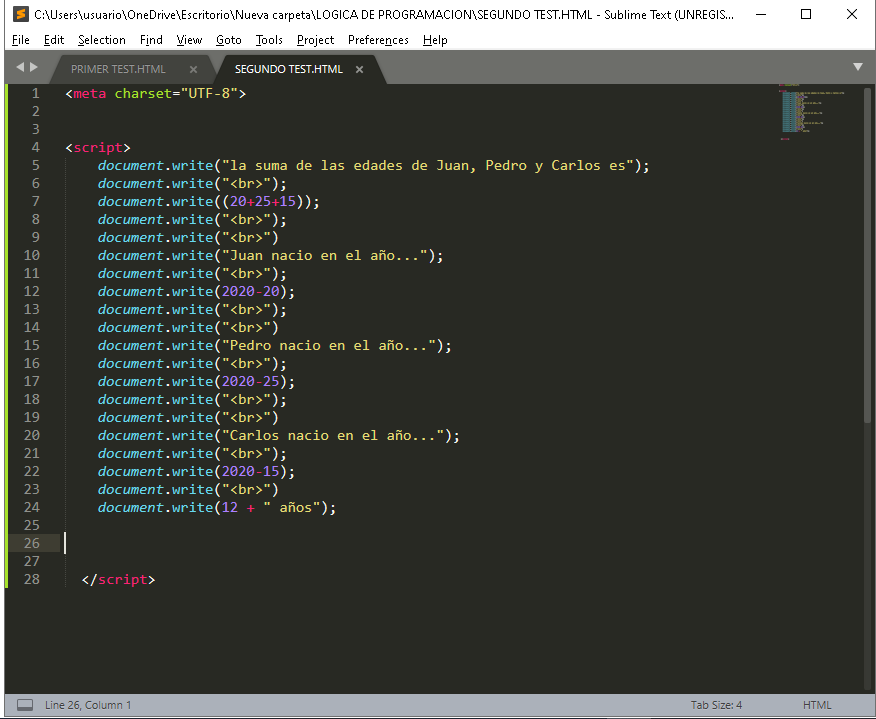Open the View menu

(x=189, y=40)
